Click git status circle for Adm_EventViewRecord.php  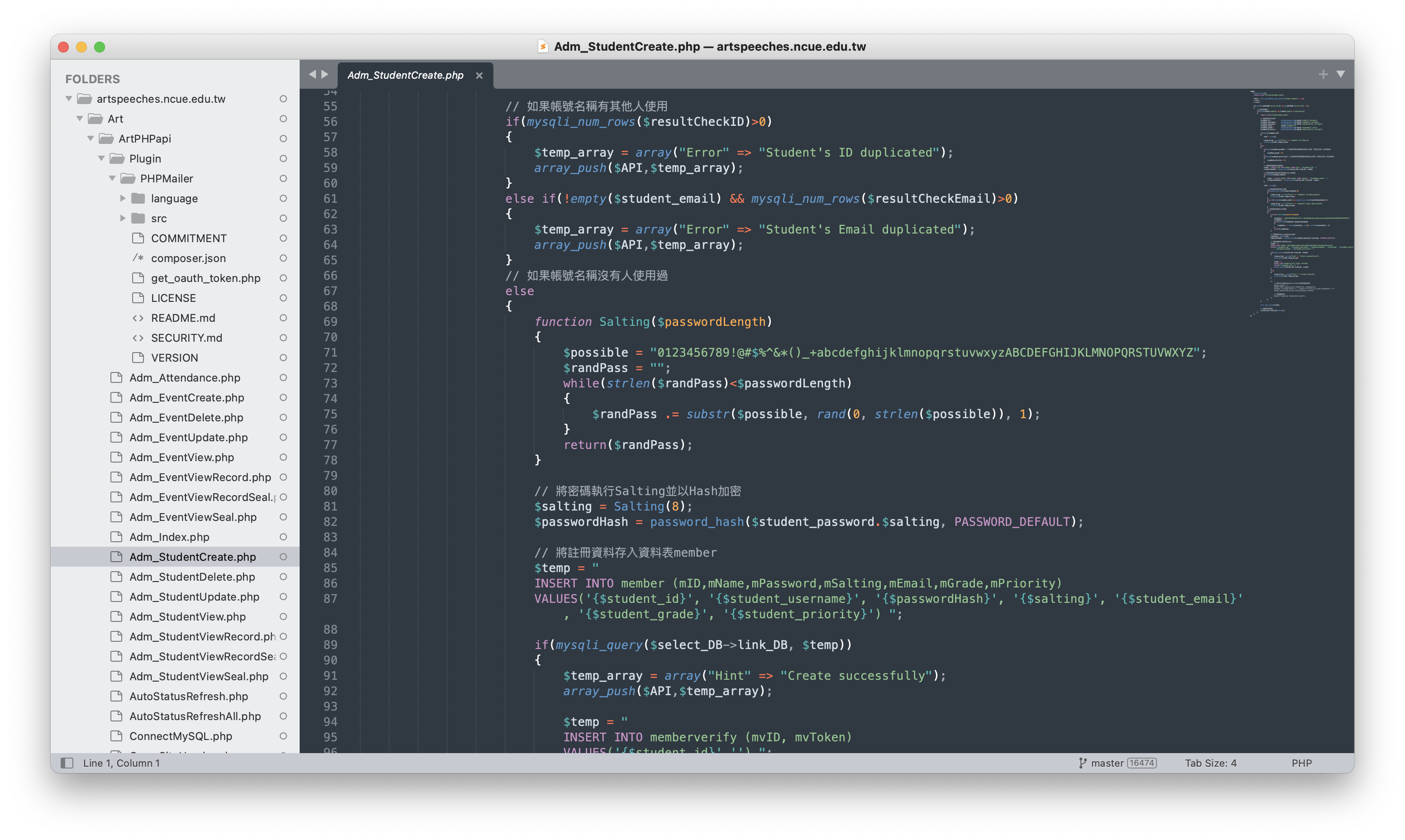coord(283,477)
